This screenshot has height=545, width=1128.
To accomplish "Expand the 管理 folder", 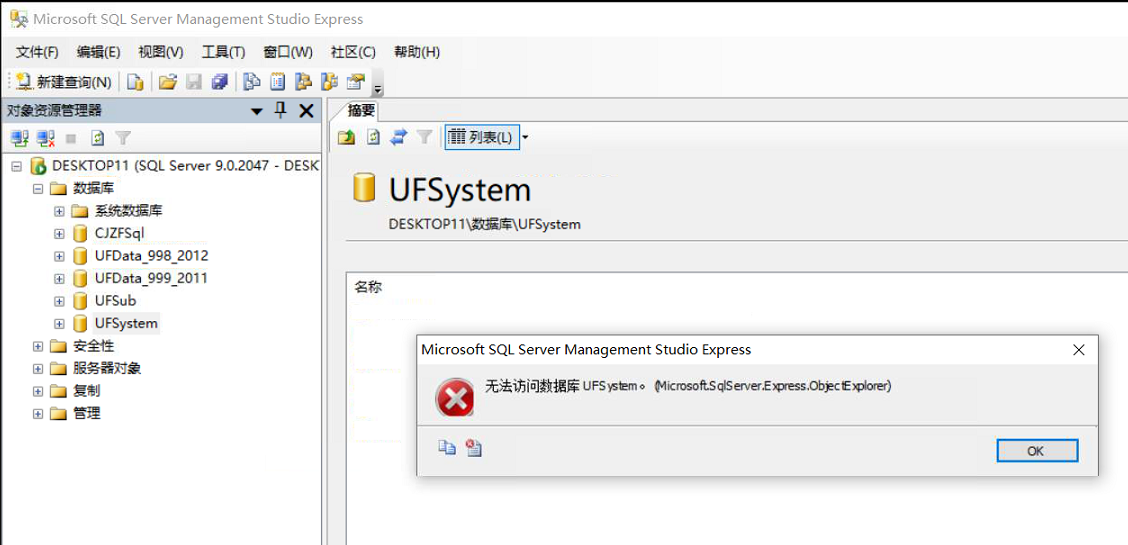I will coord(38,413).
